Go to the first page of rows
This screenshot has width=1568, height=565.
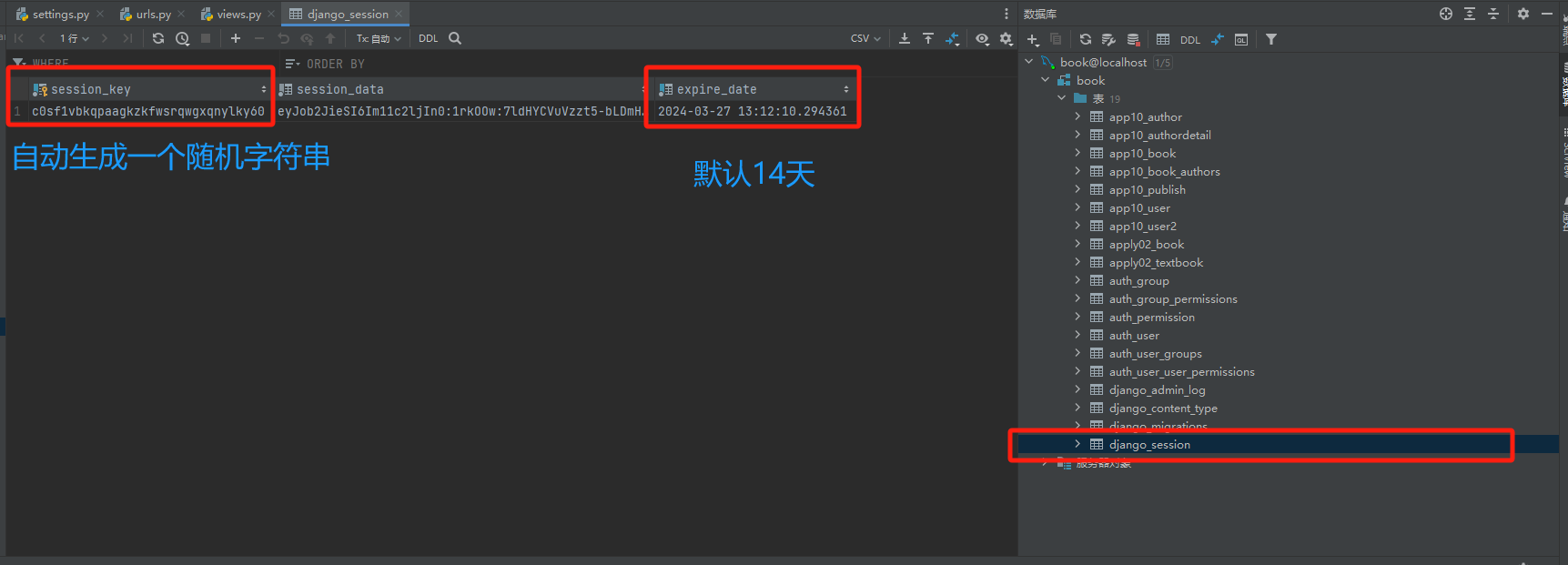tap(19, 38)
